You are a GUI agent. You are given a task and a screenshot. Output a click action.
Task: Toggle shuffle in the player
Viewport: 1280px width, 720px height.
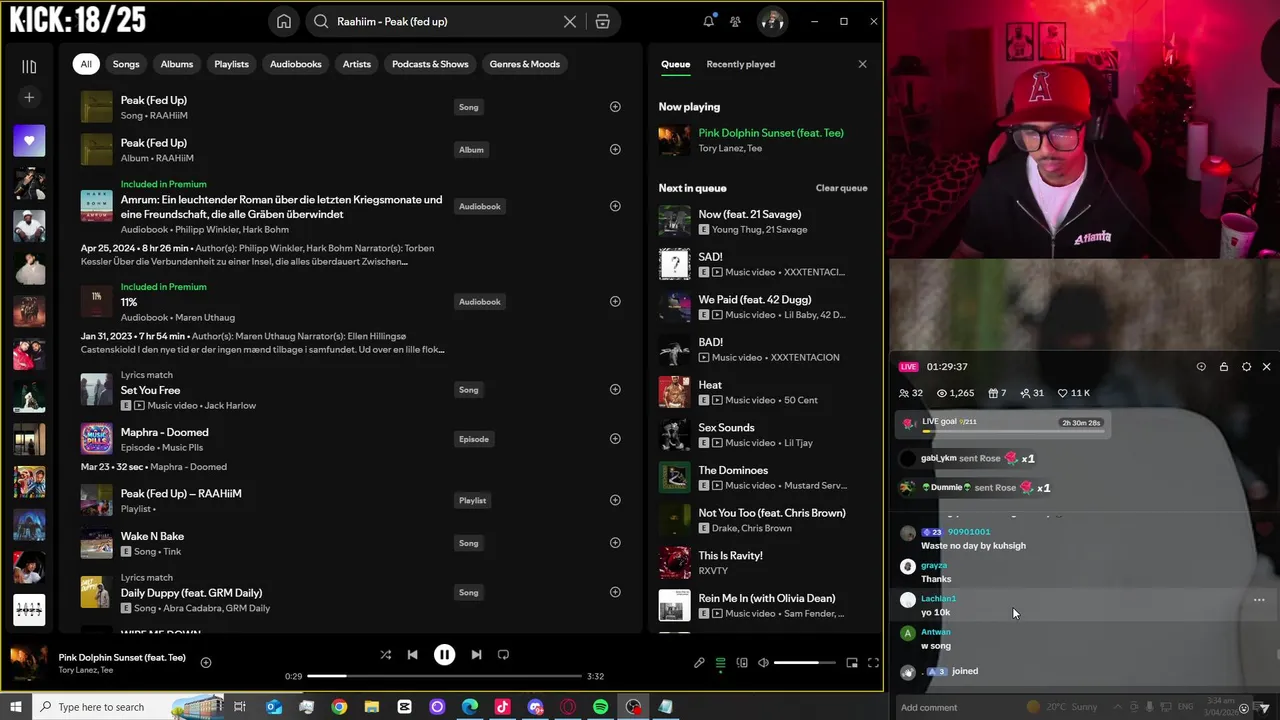[x=386, y=655]
